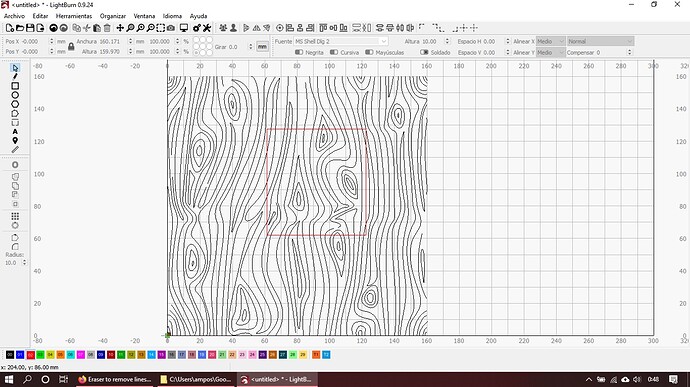Image resolution: width=690 pixels, height=387 pixels.
Task: Toggle the aspect ratio lock padlock
Action: 71,47
